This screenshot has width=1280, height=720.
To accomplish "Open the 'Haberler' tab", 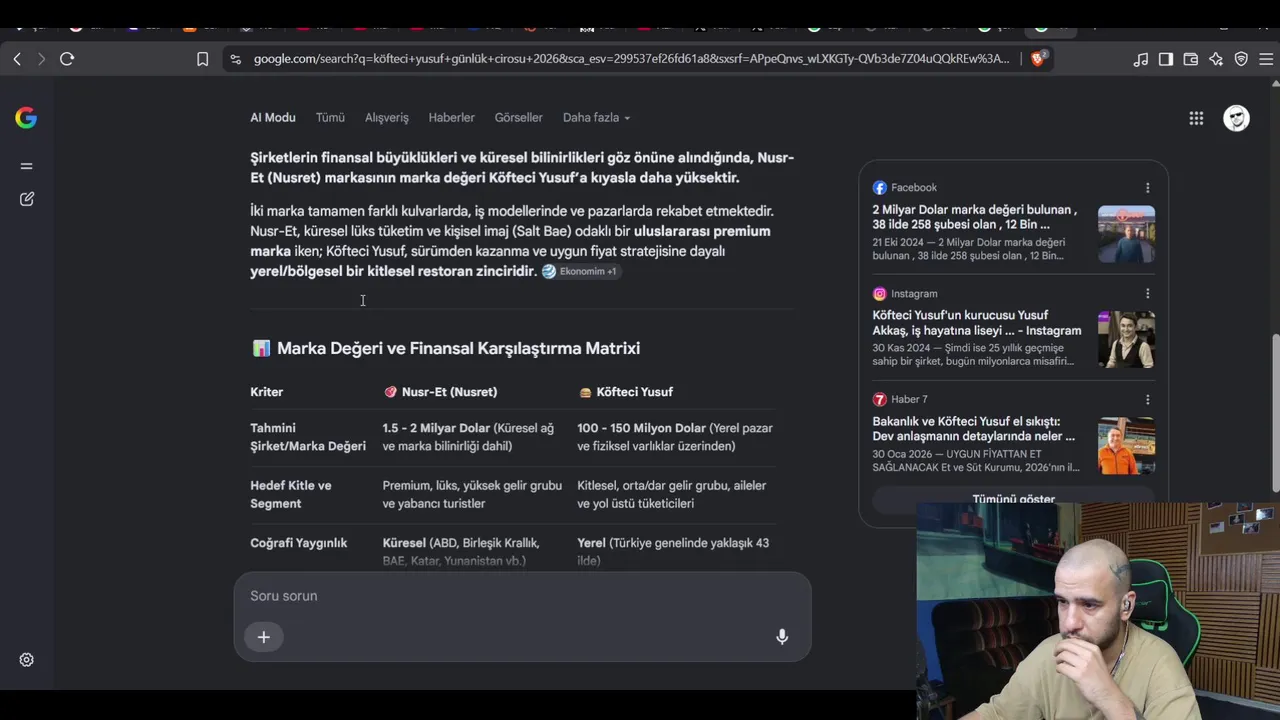I will 452,118.
